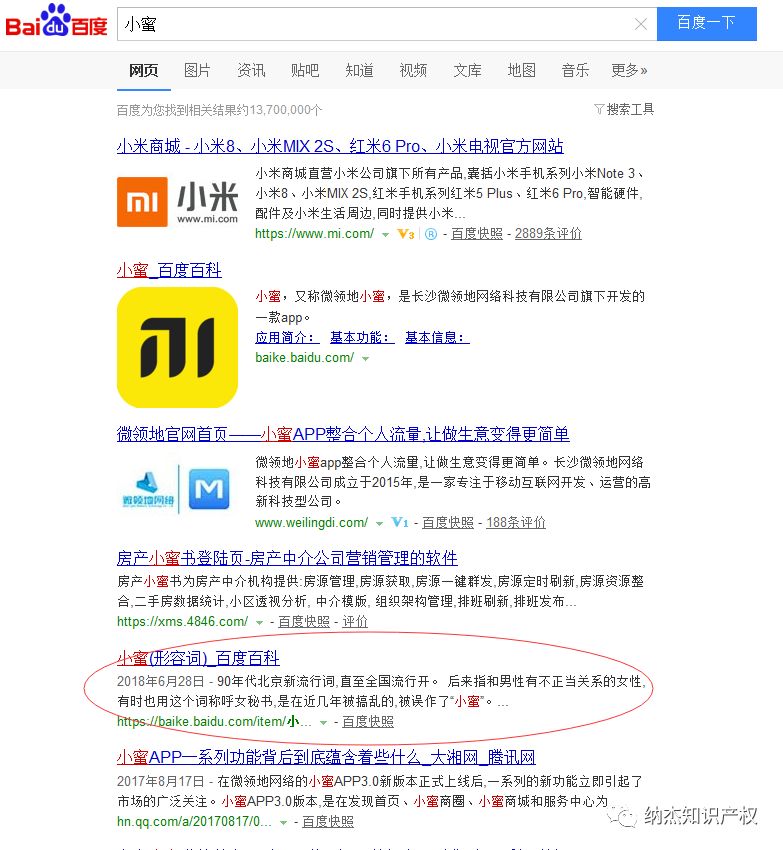This screenshot has height=850, width=783.
Task: Open the 音乐 tab
Action: point(575,70)
